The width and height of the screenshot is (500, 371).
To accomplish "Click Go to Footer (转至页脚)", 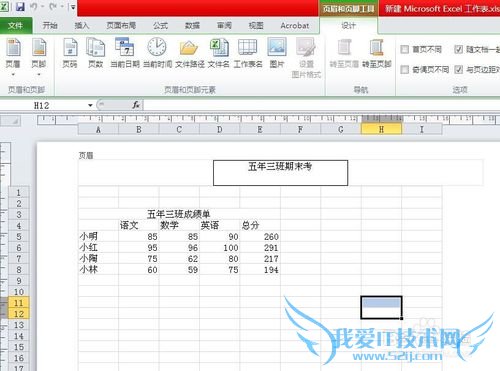I will point(377,53).
